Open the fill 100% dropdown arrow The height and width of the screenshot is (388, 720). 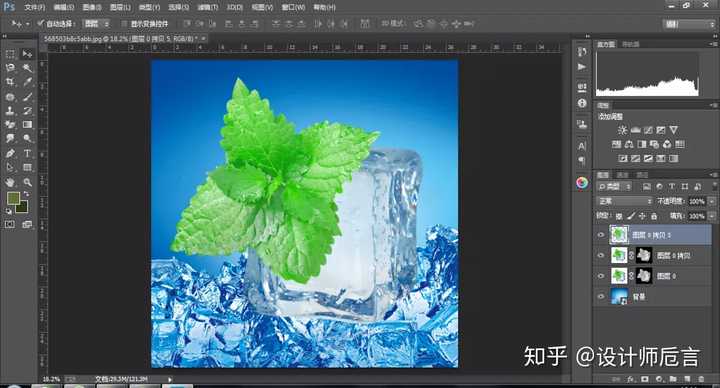[711, 216]
